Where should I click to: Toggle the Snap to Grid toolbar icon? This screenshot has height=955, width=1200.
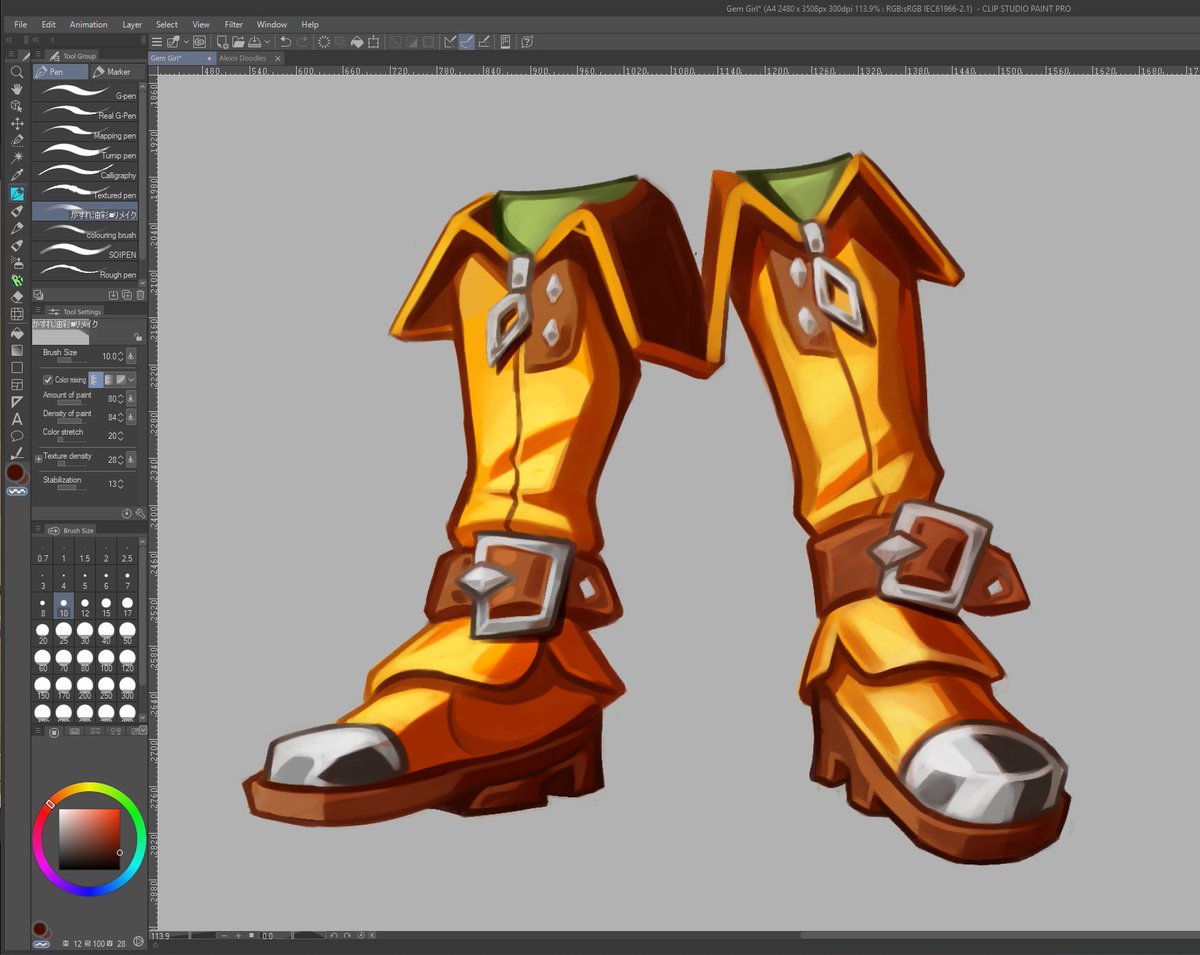[x=483, y=42]
